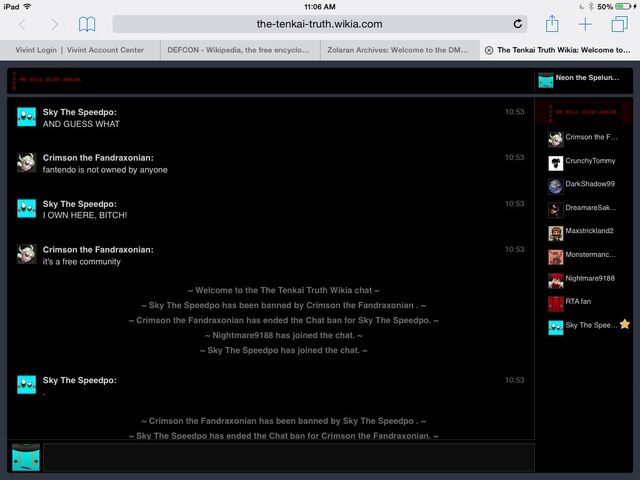640x480 pixels.
Task: Reload the page with the refresh icon
Action: click(518, 24)
